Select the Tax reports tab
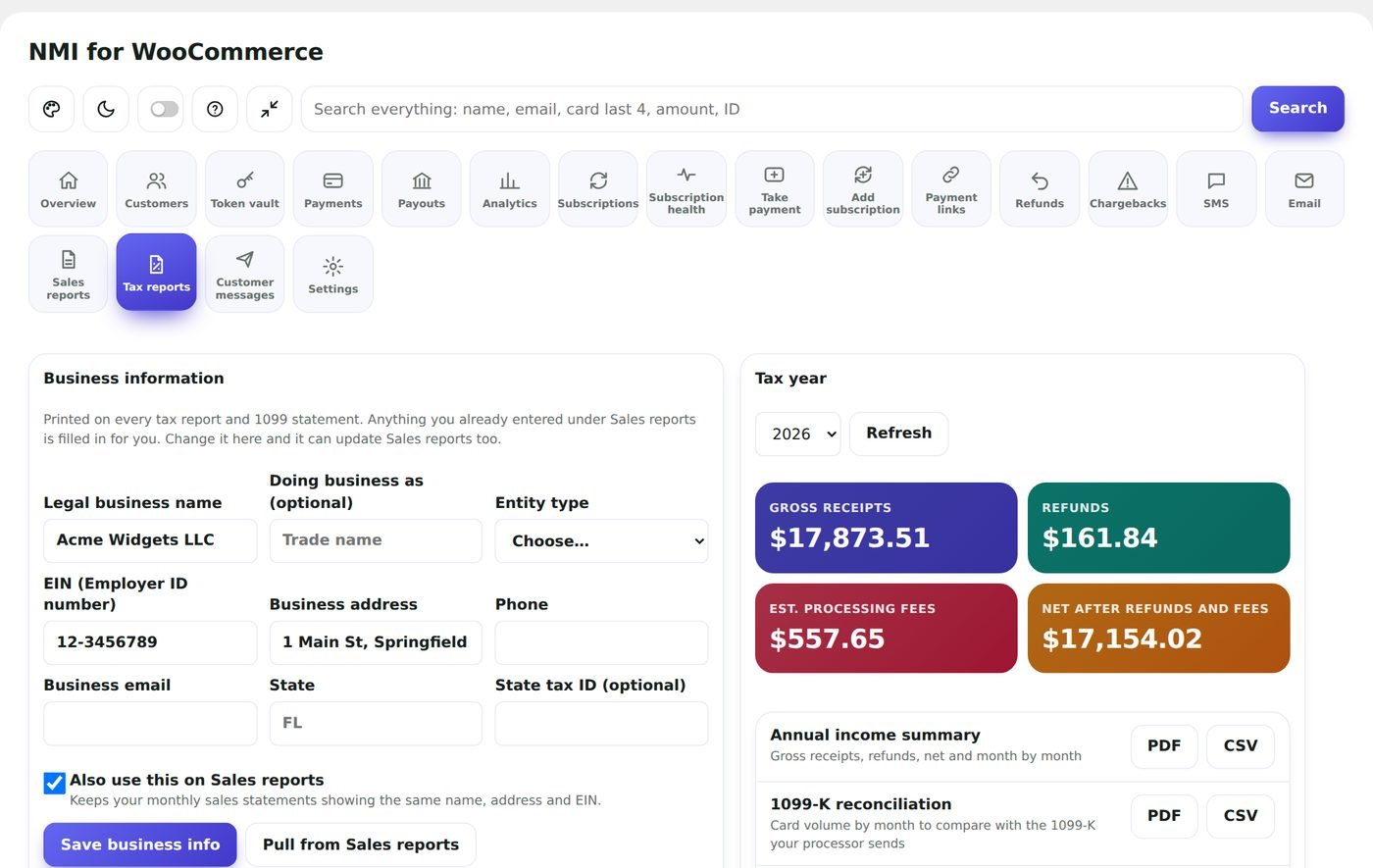Image resolution: width=1373 pixels, height=868 pixels. point(157,272)
